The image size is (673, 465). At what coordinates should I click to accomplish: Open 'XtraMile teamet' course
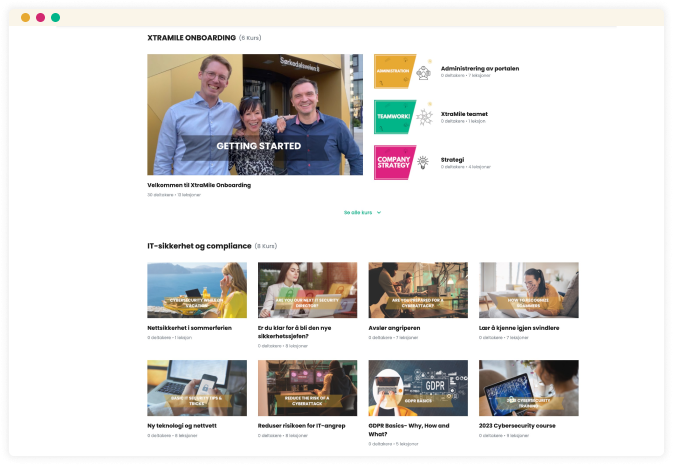coord(464,114)
